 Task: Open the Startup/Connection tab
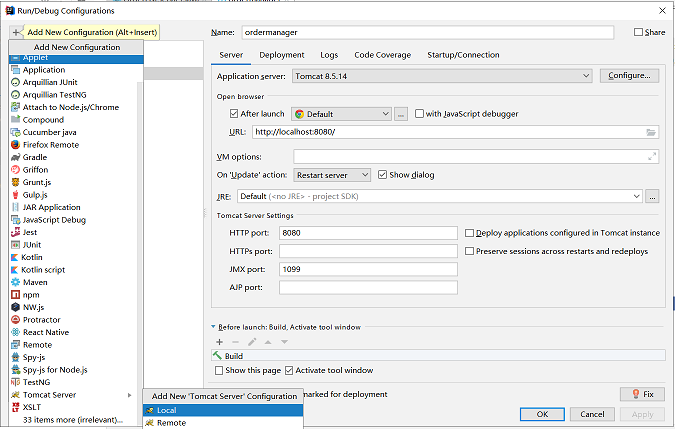tap(463, 55)
